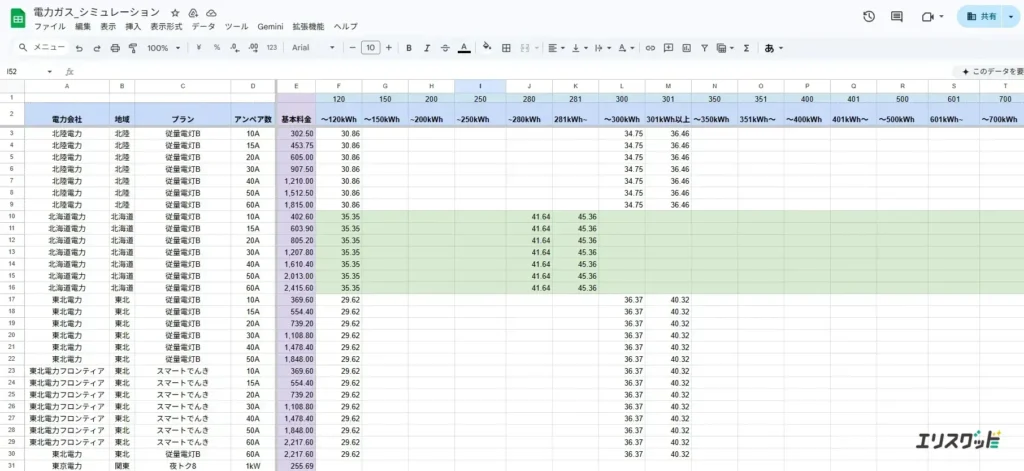Select column E header
Image resolution: width=1024 pixels, height=471 pixels.
point(296,86)
